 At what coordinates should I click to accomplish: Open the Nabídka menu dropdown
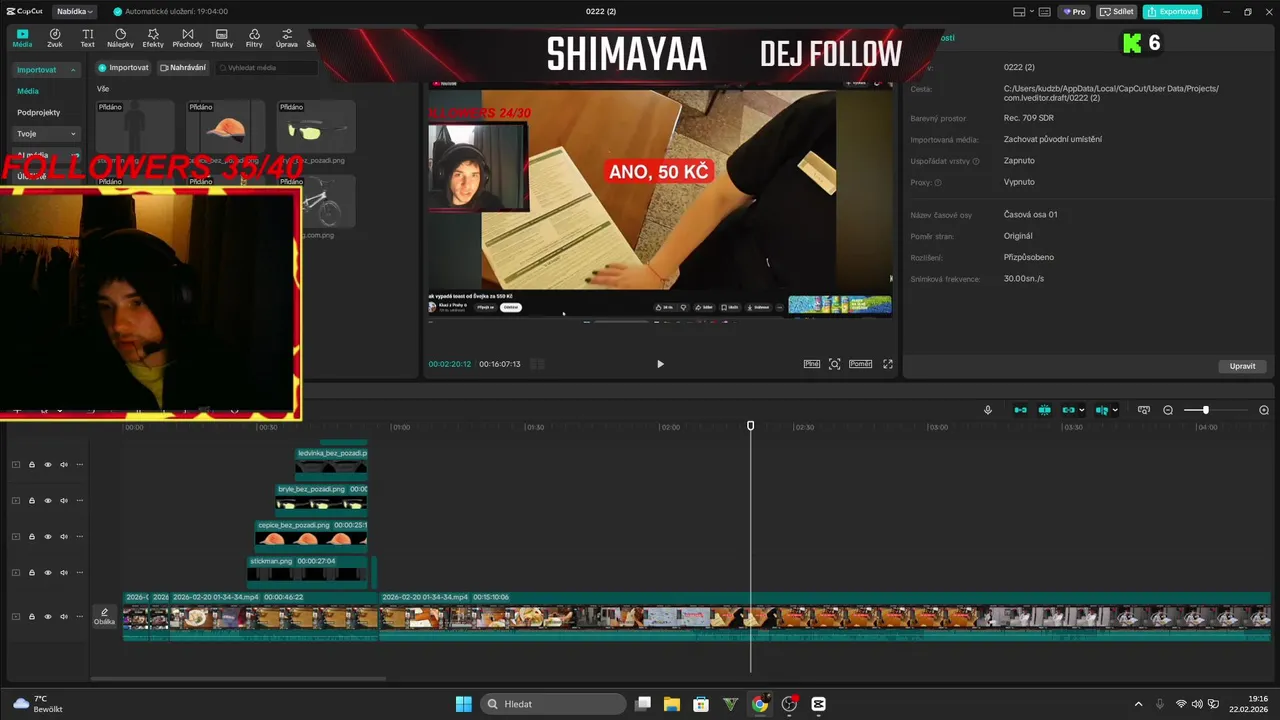pyautogui.click(x=74, y=12)
